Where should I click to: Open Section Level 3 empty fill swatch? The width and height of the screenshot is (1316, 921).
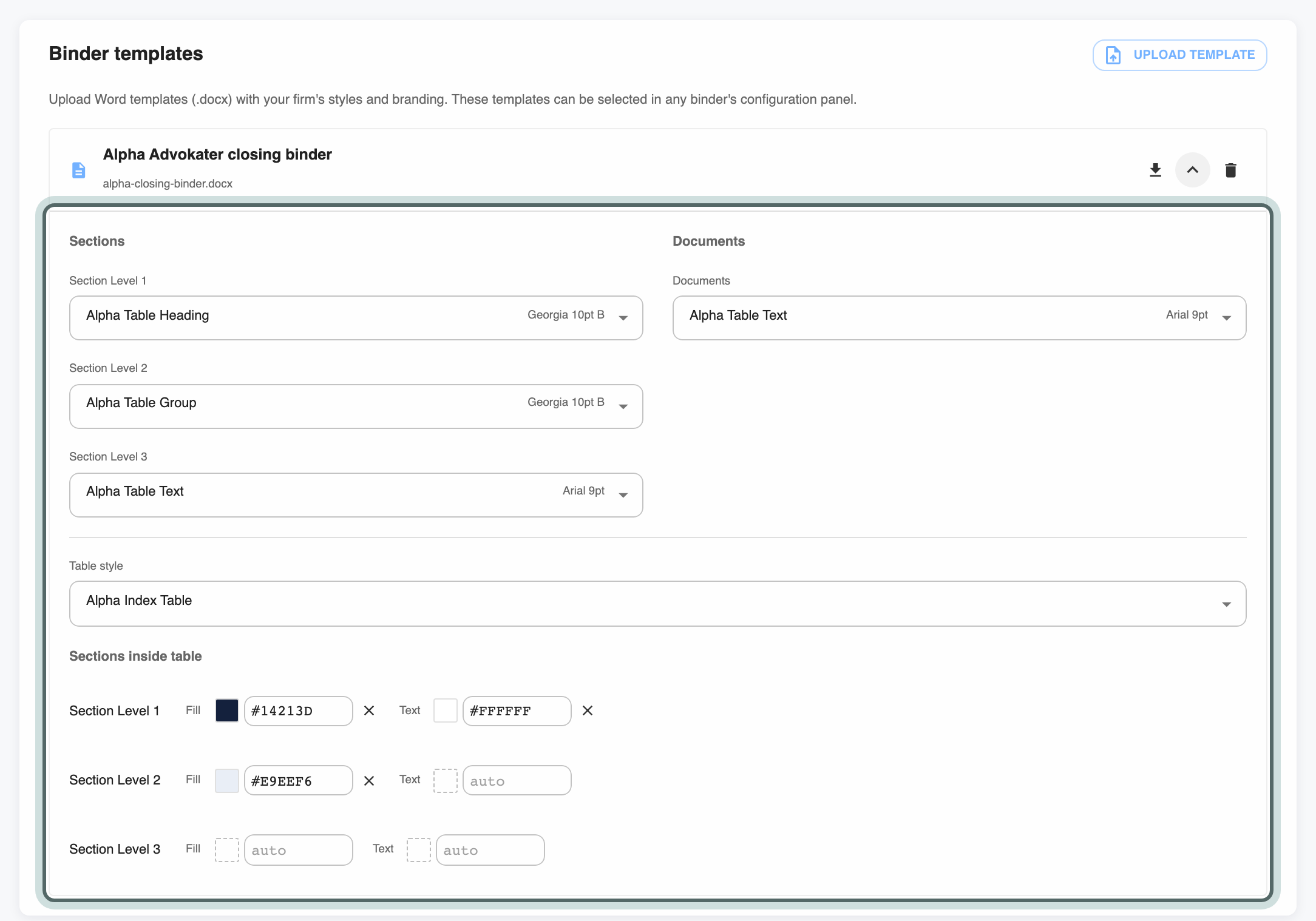pos(227,850)
